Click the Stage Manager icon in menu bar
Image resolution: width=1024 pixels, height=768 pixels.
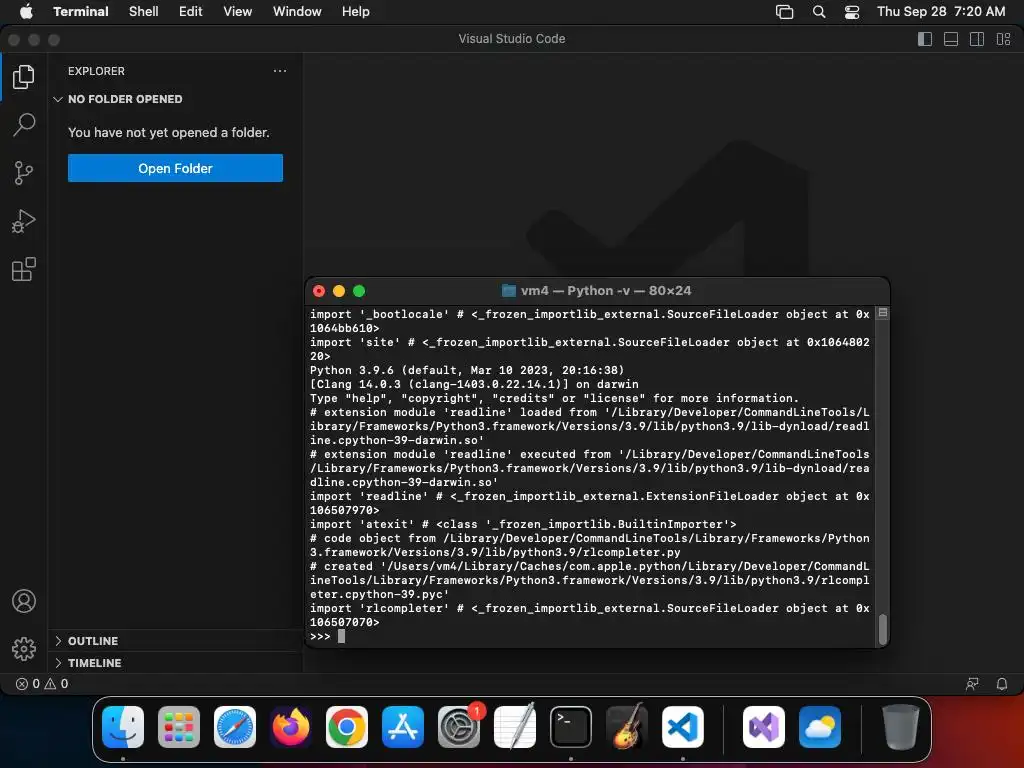pyautogui.click(x=784, y=12)
